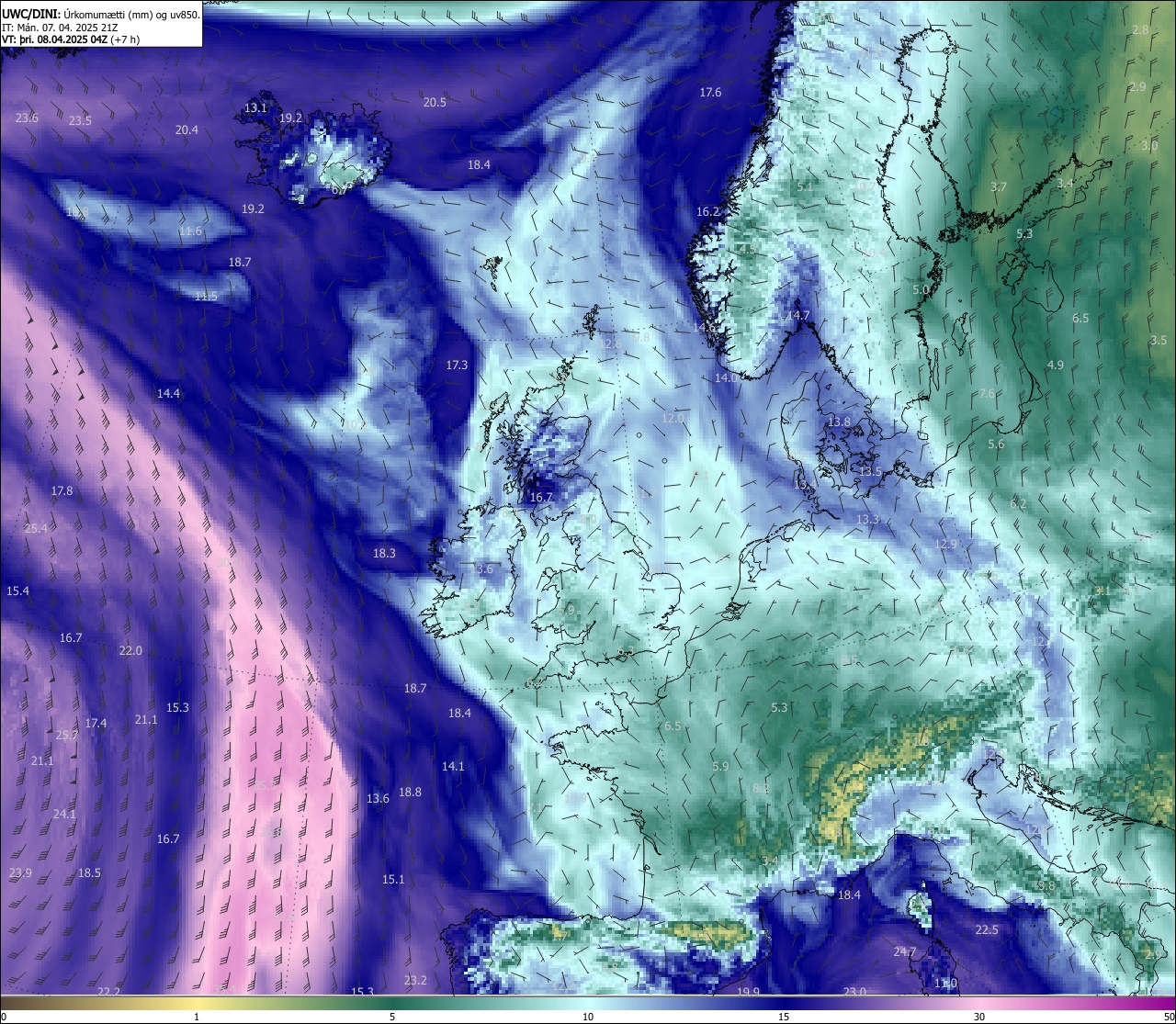Click the 5.6 value label
The height and width of the screenshot is (1024, 1176).
tap(996, 444)
